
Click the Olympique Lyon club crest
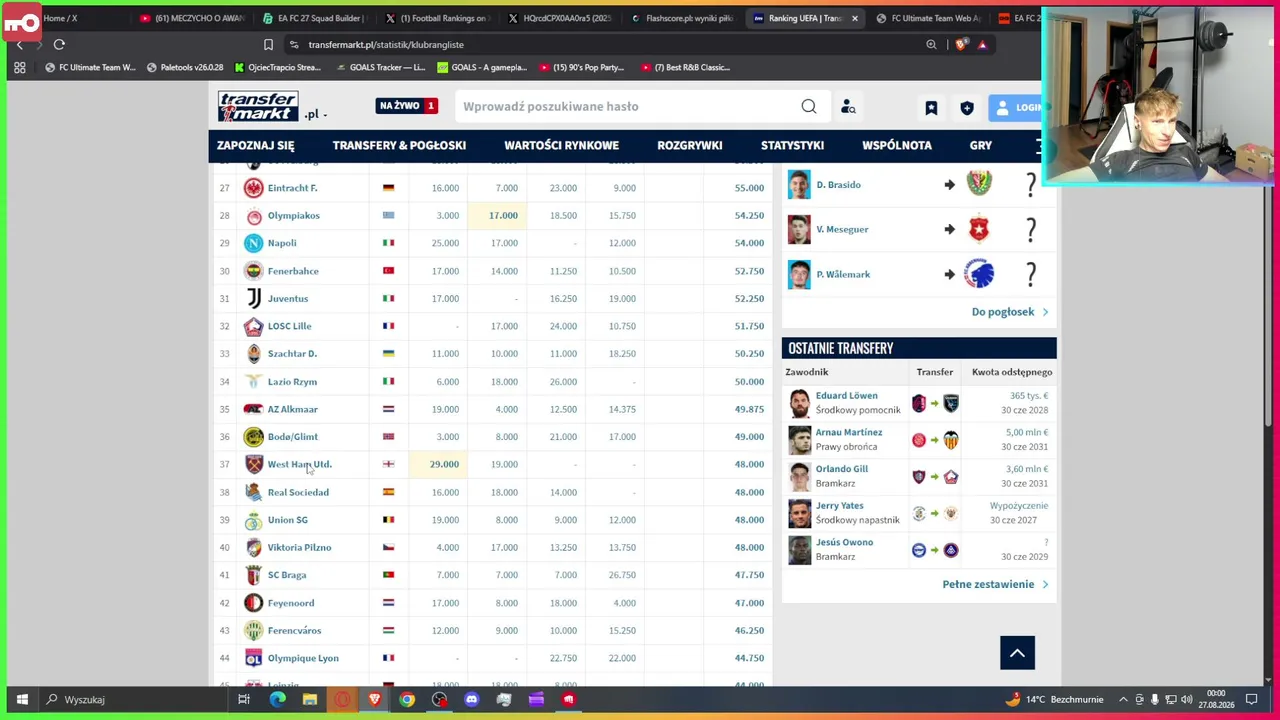coord(254,658)
